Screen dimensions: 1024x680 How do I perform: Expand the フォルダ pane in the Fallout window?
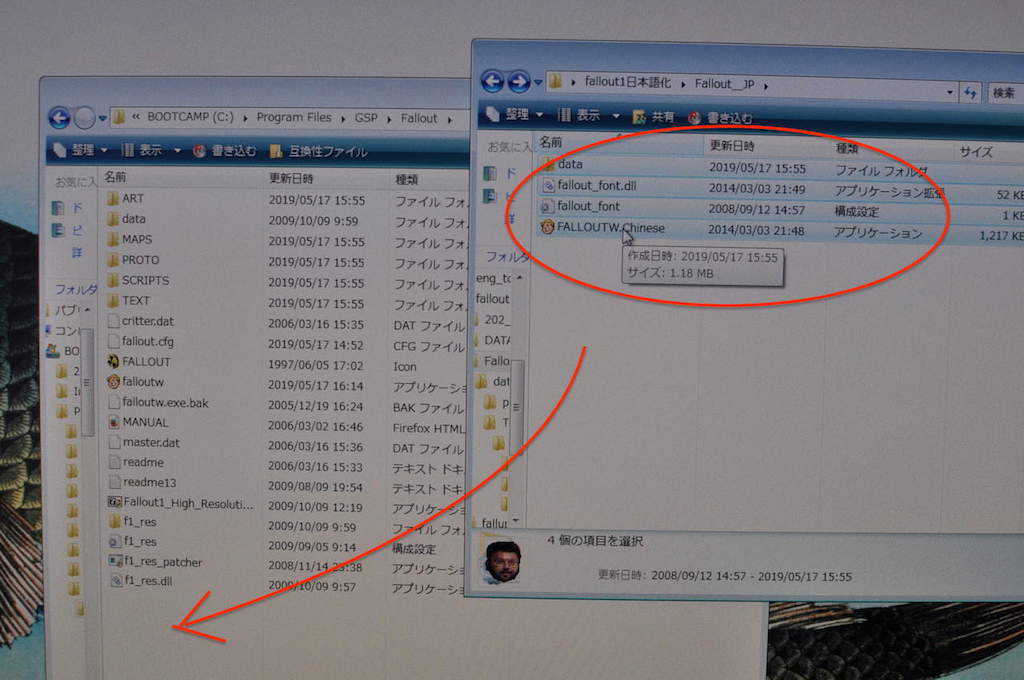(x=74, y=289)
